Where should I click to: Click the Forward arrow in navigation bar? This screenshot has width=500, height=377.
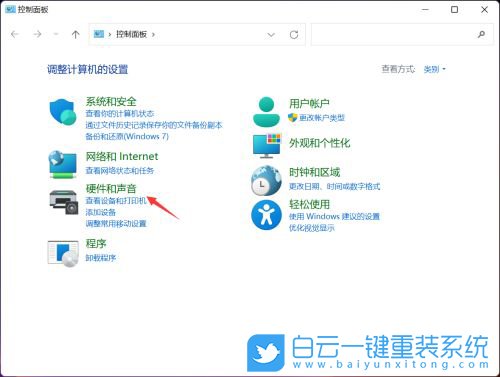(37, 34)
